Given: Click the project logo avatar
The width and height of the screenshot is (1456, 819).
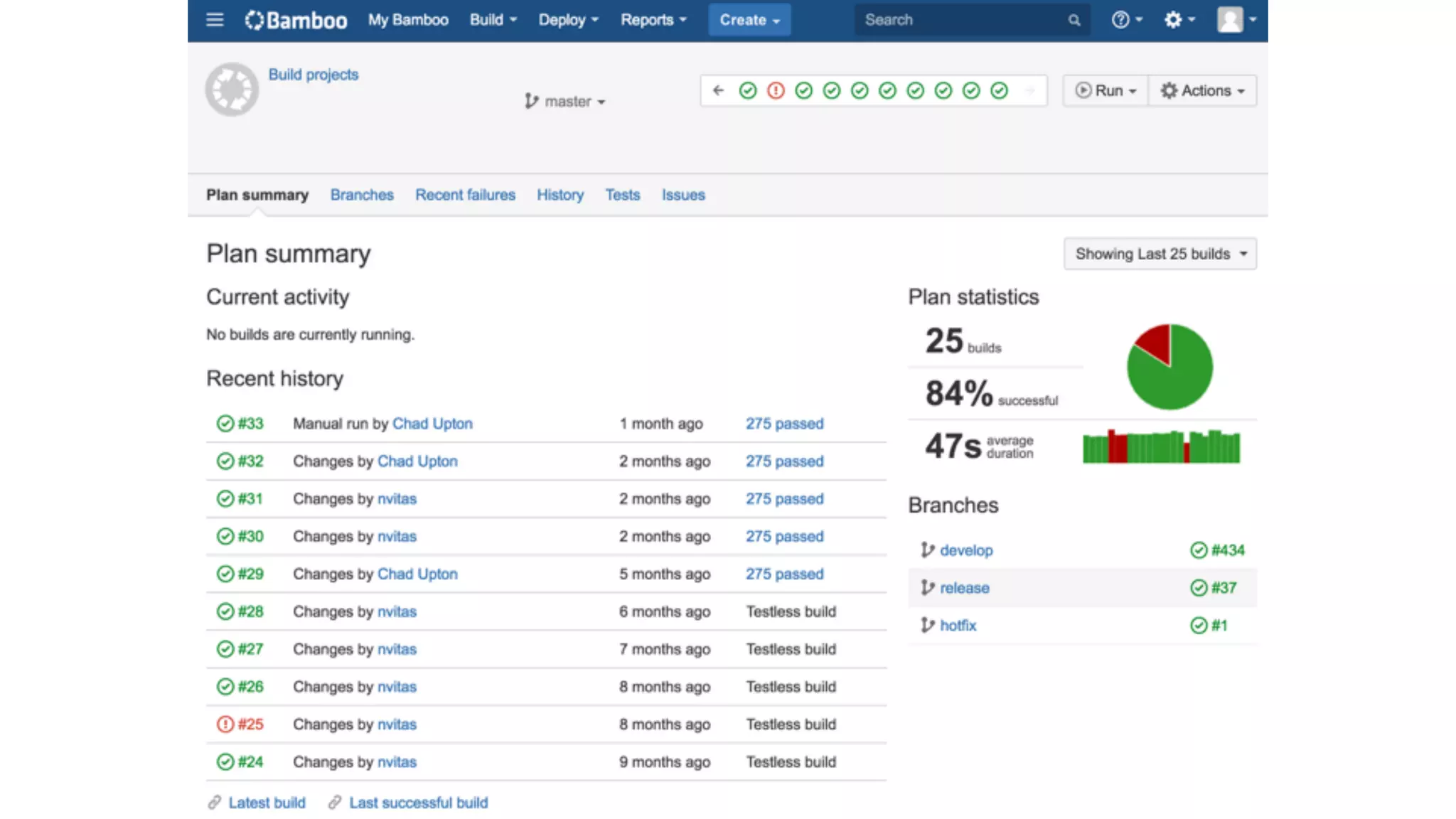Looking at the screenshot, I should tap(232, 90).
